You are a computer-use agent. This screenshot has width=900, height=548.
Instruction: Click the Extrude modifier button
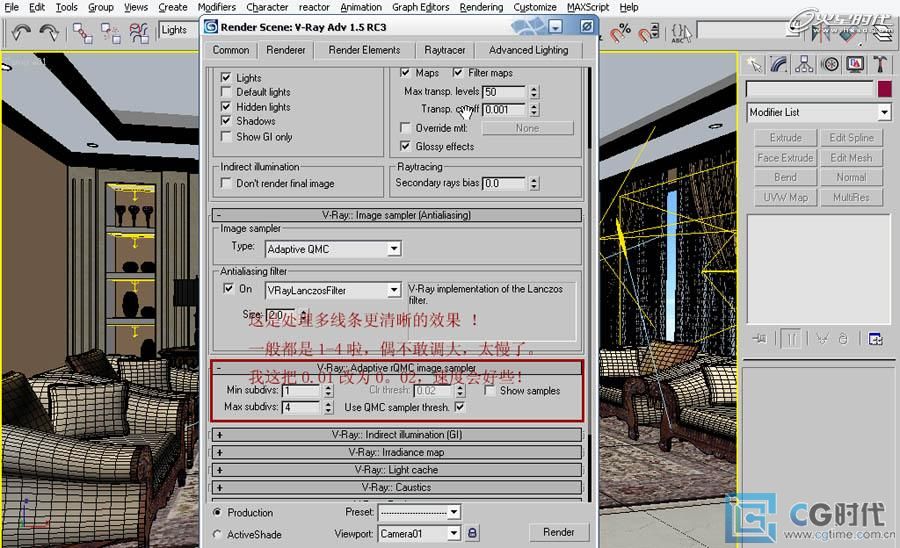(785, 138)
